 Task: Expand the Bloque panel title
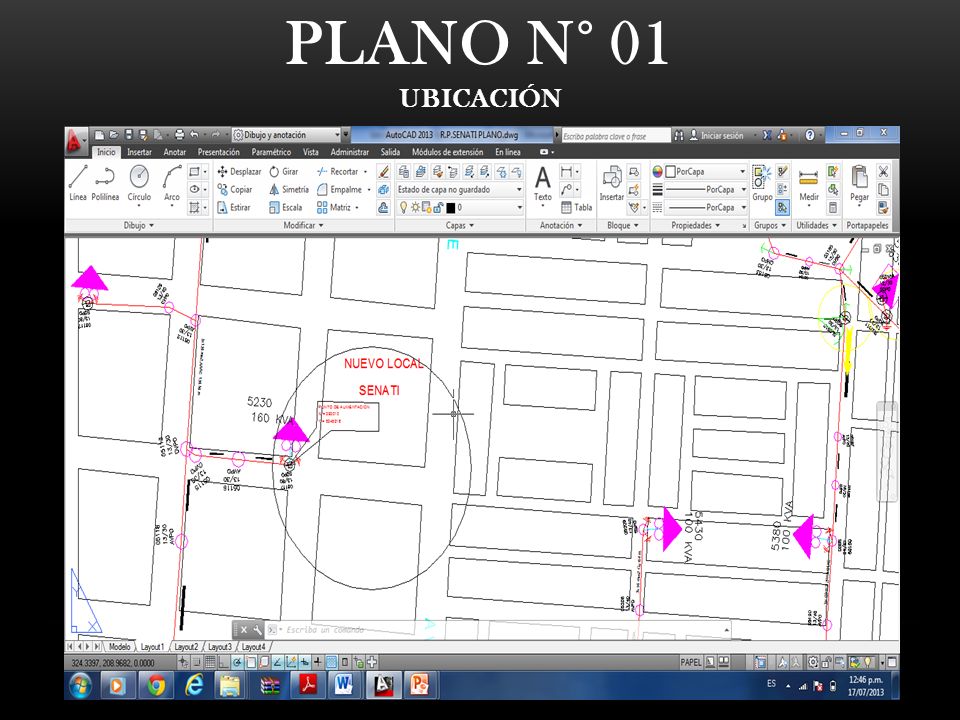click(623, 225)
